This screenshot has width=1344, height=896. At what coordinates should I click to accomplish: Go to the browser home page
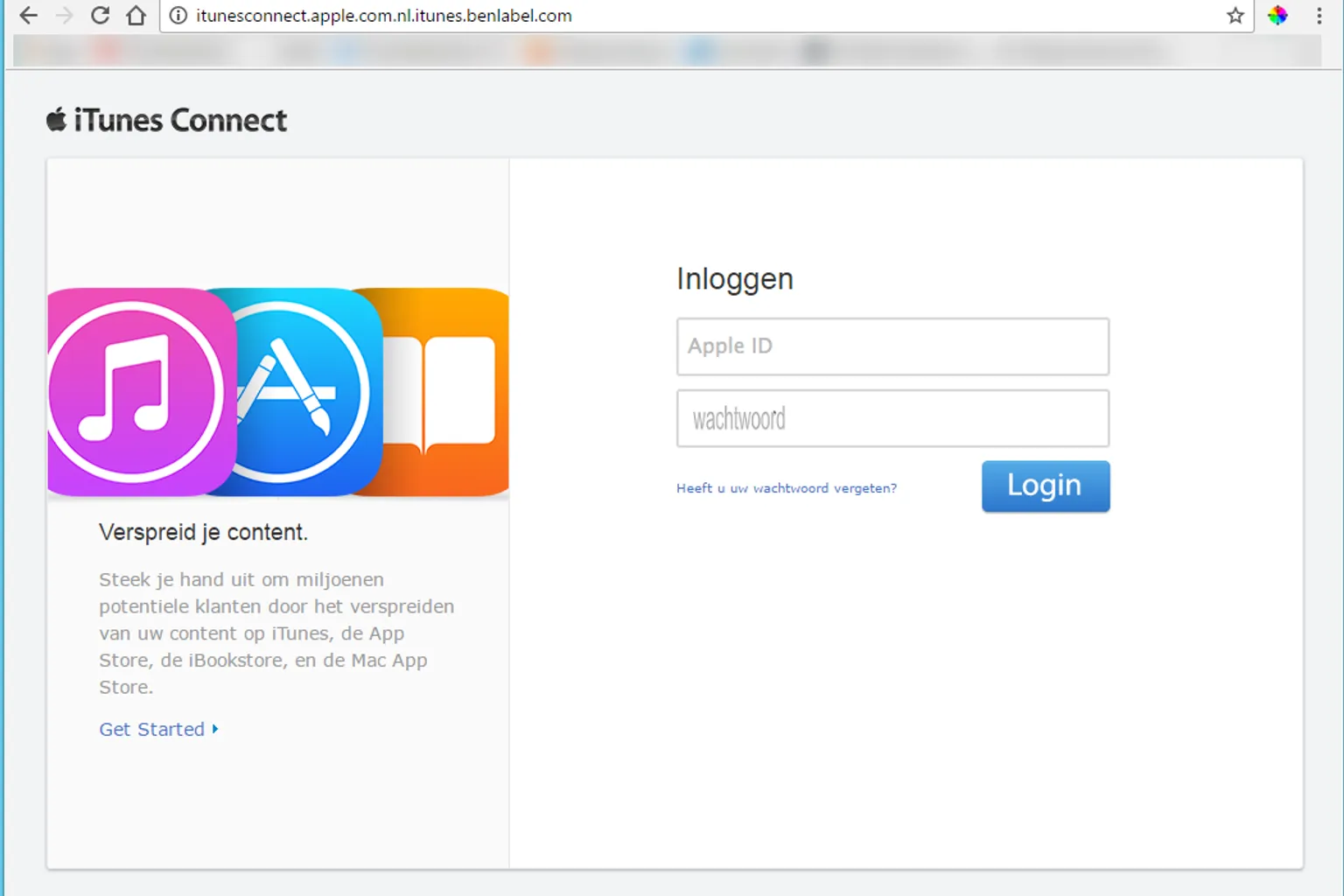pos(136,16)
